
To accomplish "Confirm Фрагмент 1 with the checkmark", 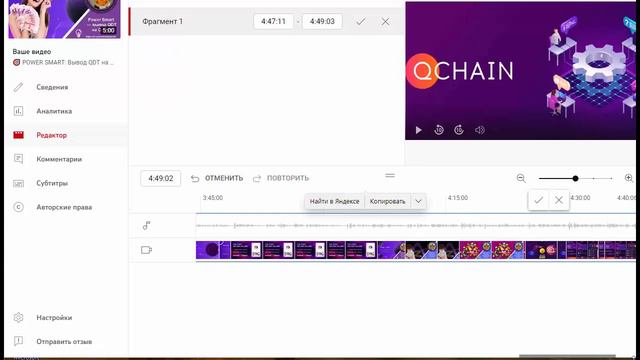I will tap(360, 22).
